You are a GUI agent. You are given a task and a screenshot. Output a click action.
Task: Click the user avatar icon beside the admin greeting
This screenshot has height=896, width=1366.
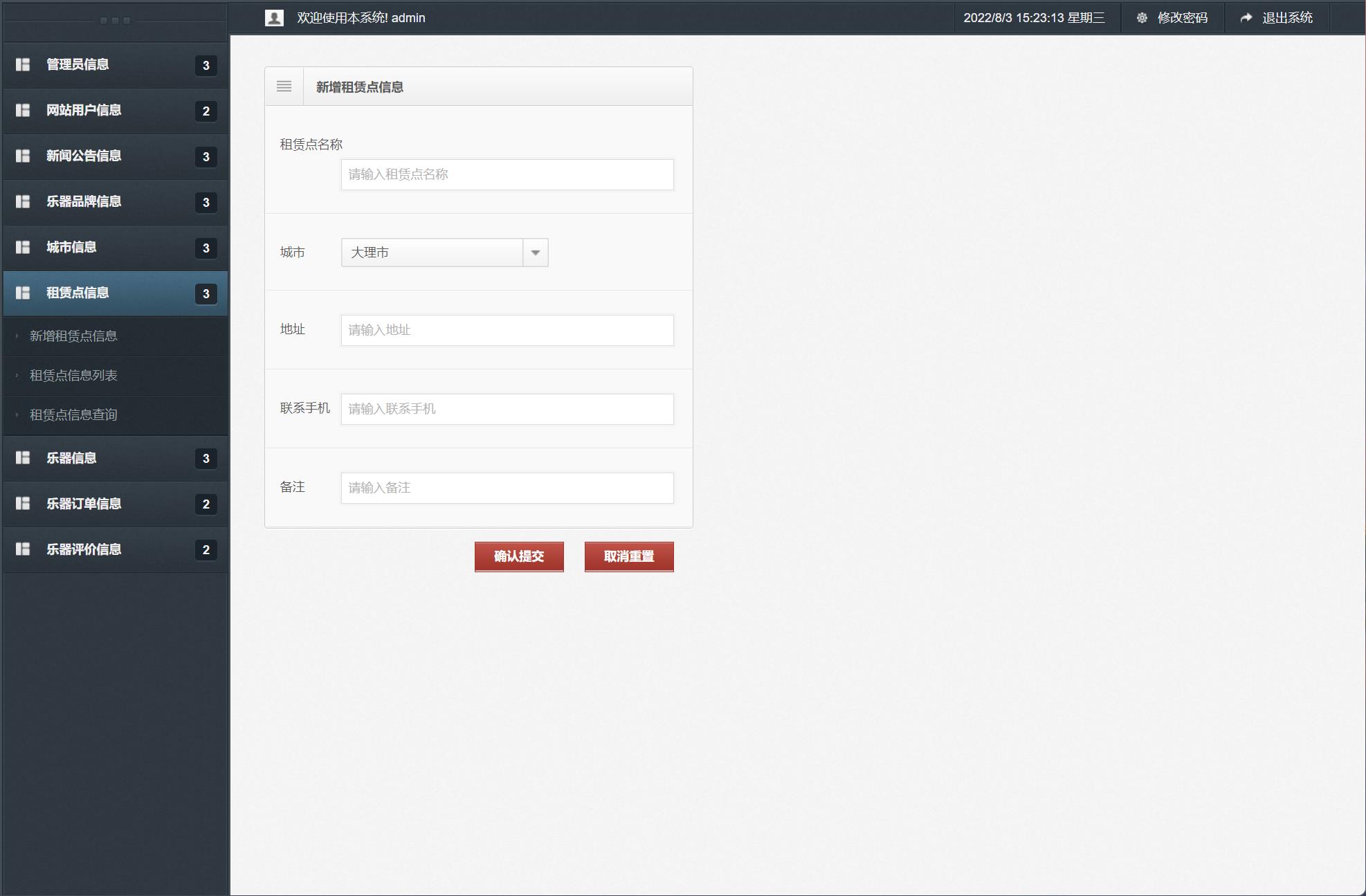coord(274,18)
